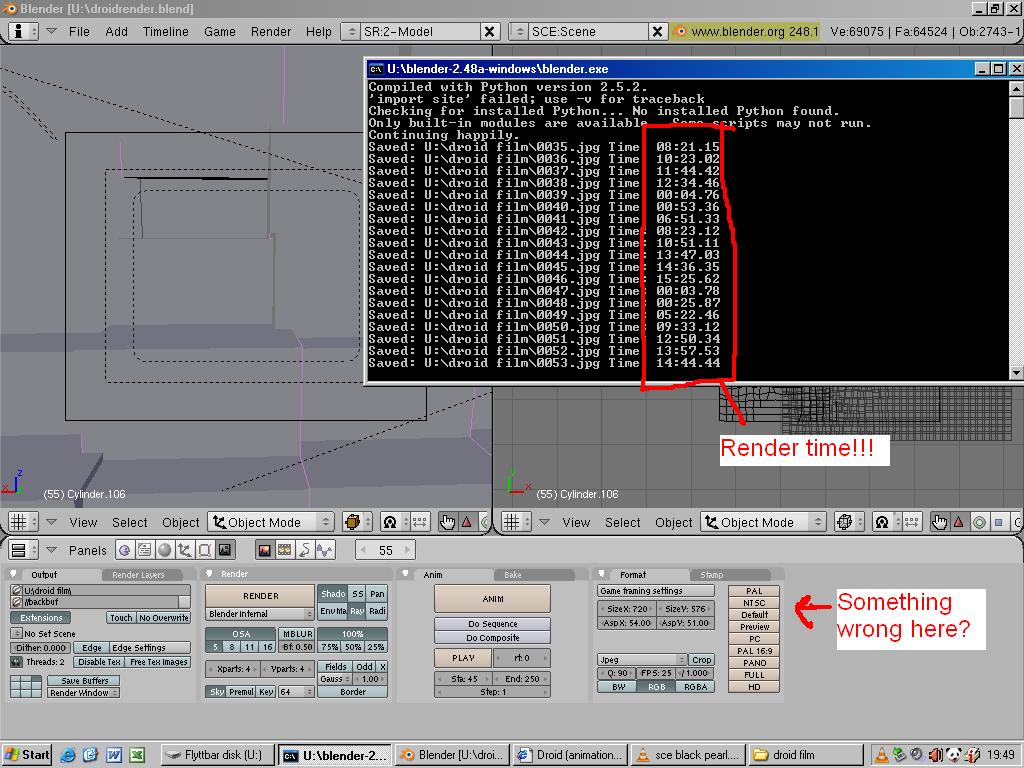Screen dimensions: 1024x768
Task: Toggle the Shado render option
Action: tap(333, 594)
